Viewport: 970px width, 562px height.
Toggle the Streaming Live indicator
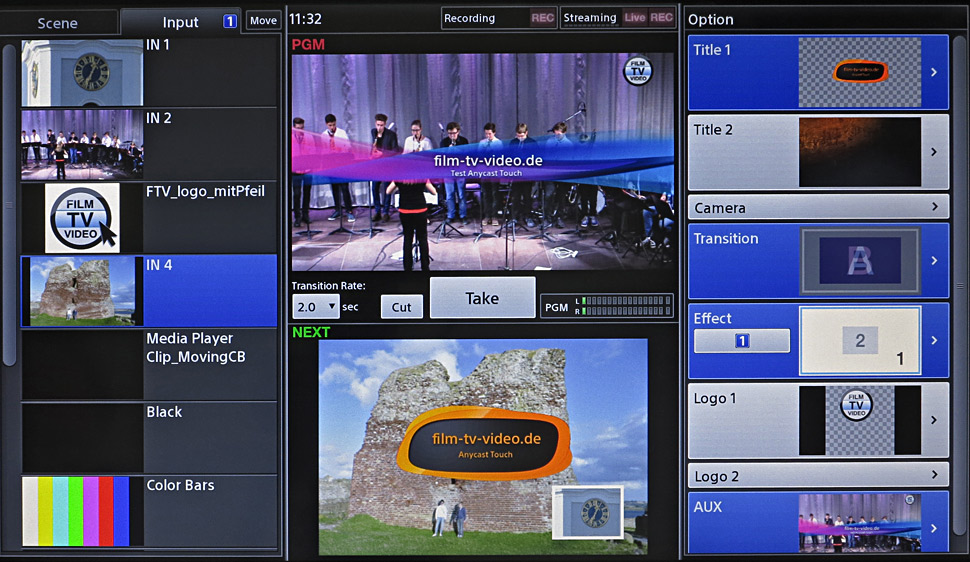635,18
